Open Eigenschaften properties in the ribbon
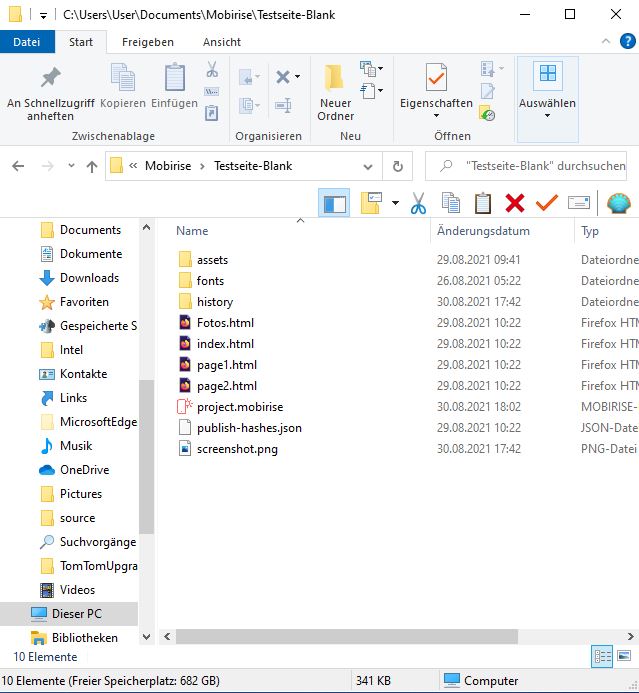 (436, 90)
